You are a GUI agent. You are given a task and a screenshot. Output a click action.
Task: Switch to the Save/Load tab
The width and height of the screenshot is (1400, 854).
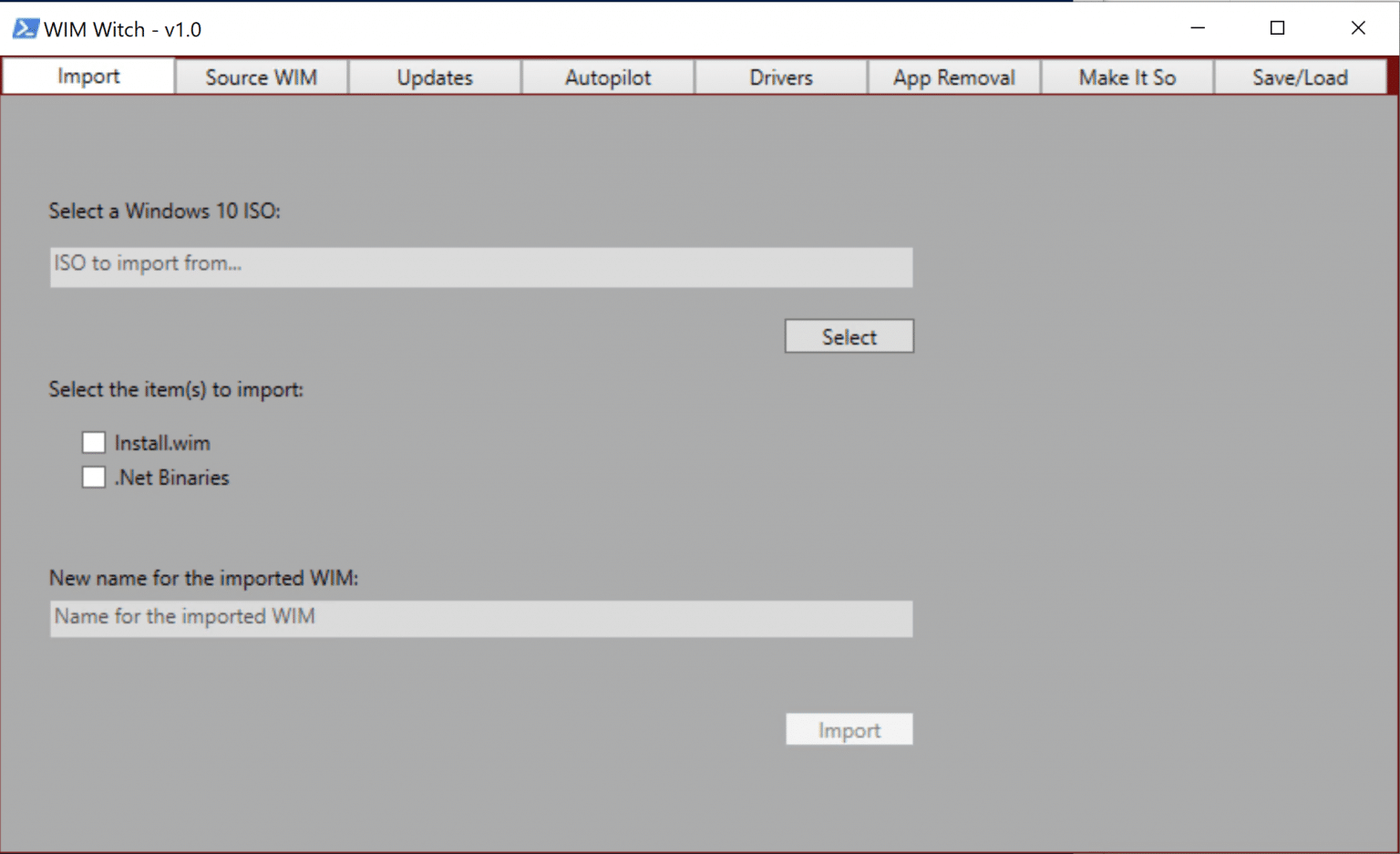click(x=1301, y=77)
